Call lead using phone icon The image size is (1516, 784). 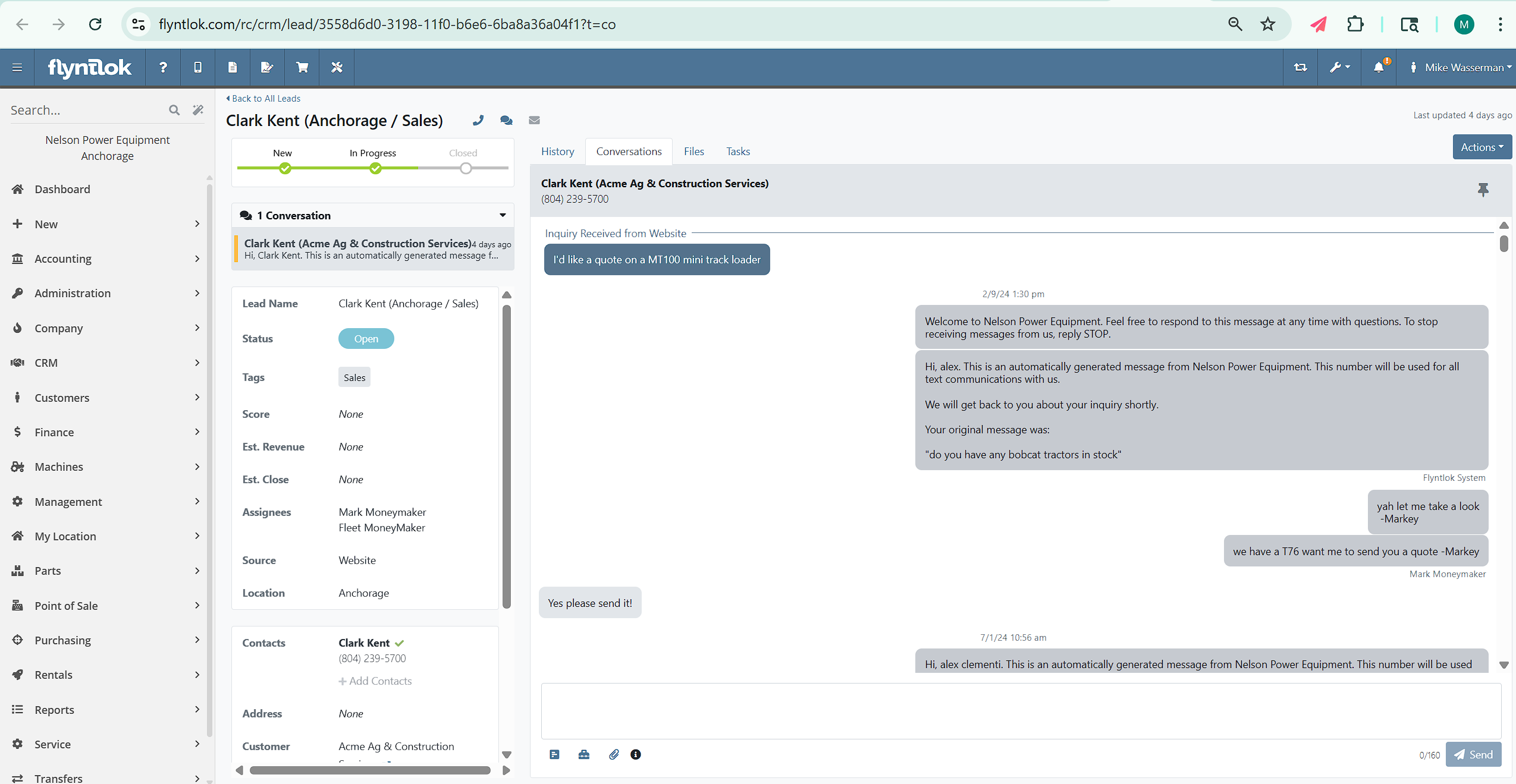pyautogui.click(x=478, y=121)
